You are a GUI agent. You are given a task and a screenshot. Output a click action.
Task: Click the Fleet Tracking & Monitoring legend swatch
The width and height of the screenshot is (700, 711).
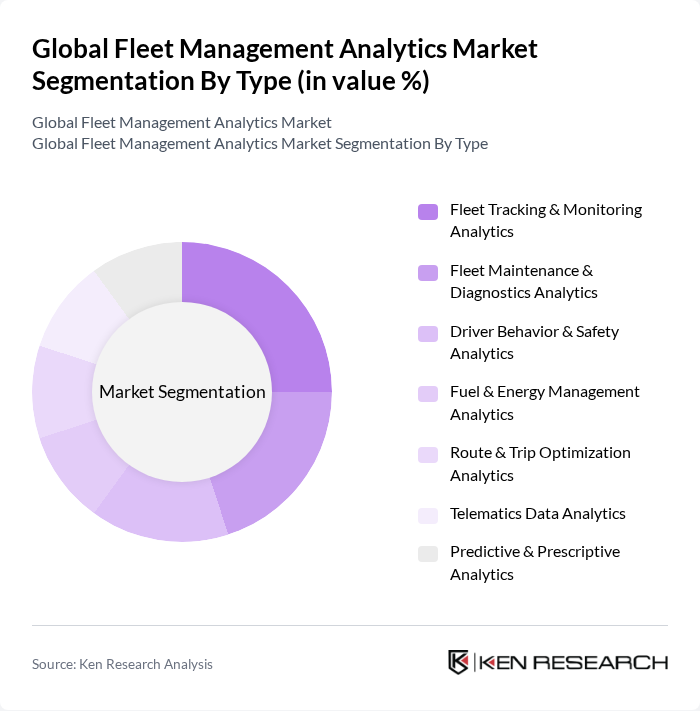point(428,211)
